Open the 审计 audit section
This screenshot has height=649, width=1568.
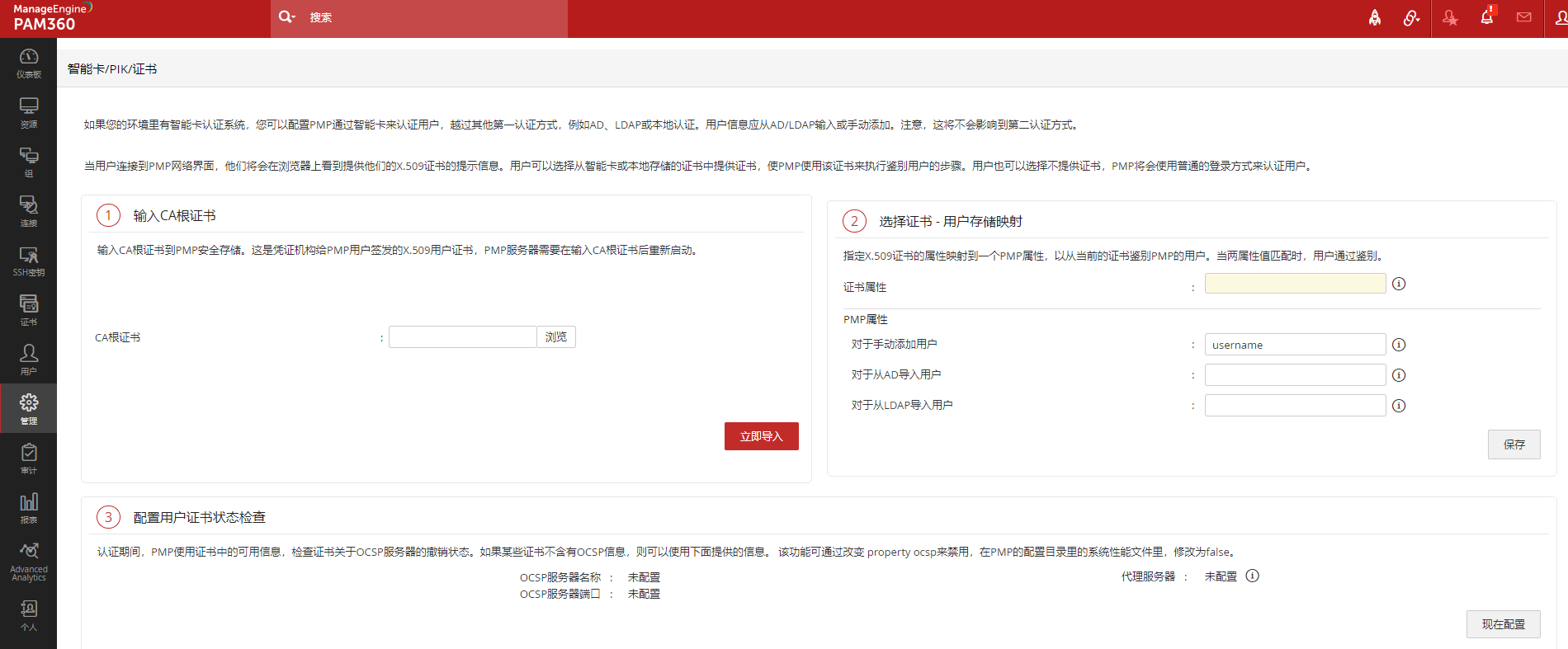(x=28, y=459)
